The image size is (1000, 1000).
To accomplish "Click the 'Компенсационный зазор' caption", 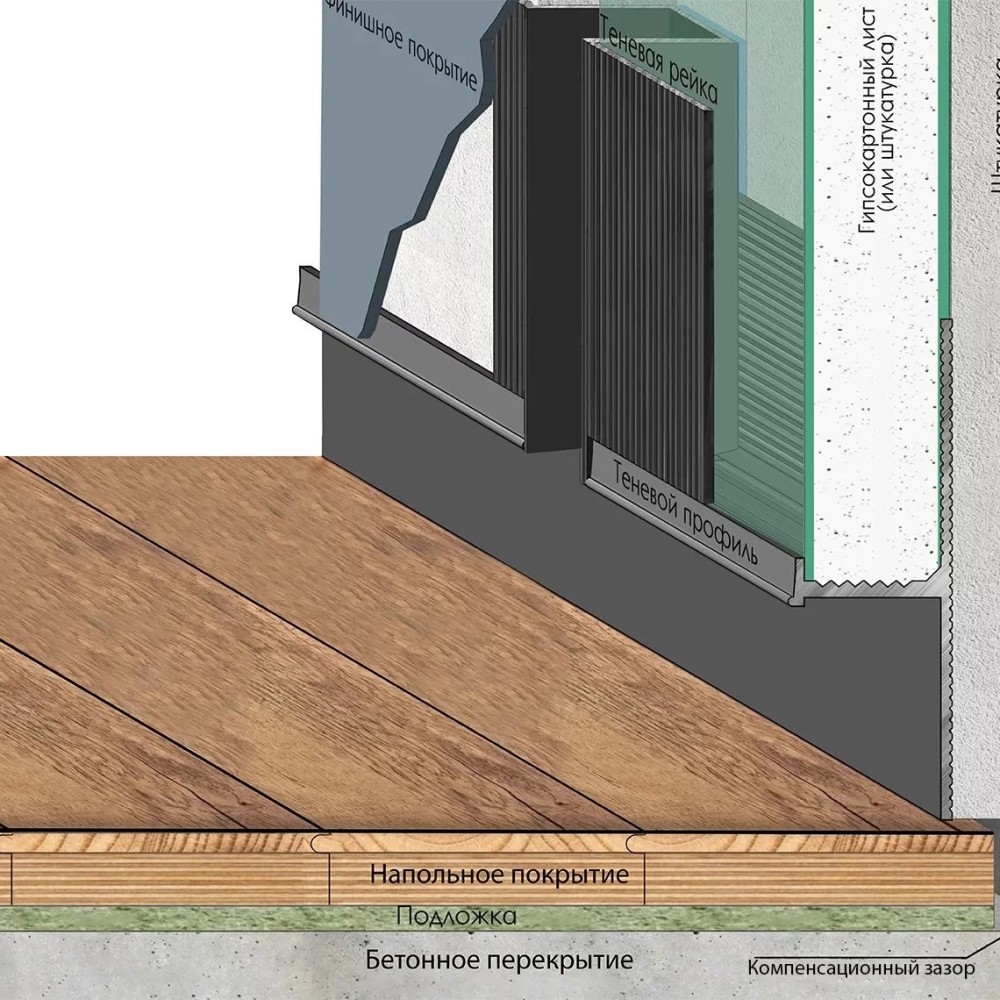I will 860,968.
